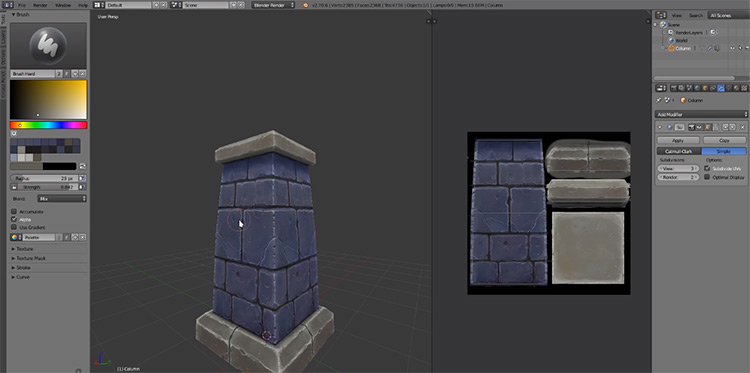Adjust the brush Radius slider
The height and width of the screenshot is (373, 750).
coord(44,178)
